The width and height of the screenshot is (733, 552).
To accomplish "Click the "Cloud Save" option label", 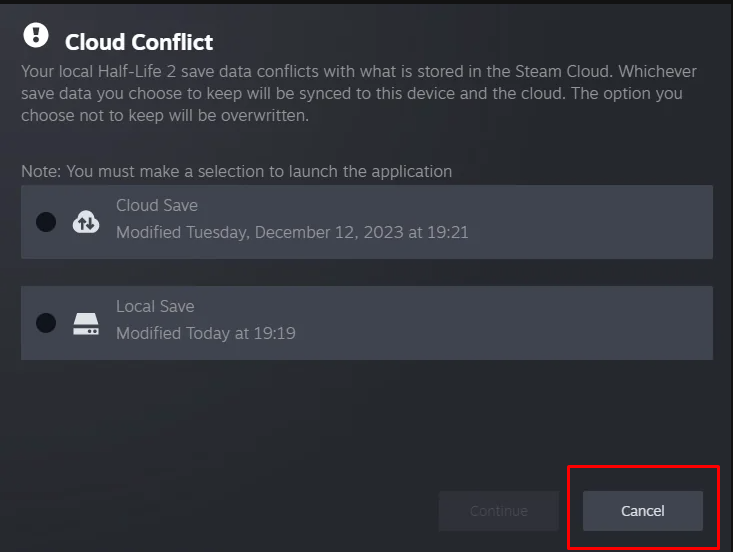I will click(x=157, y=205).
